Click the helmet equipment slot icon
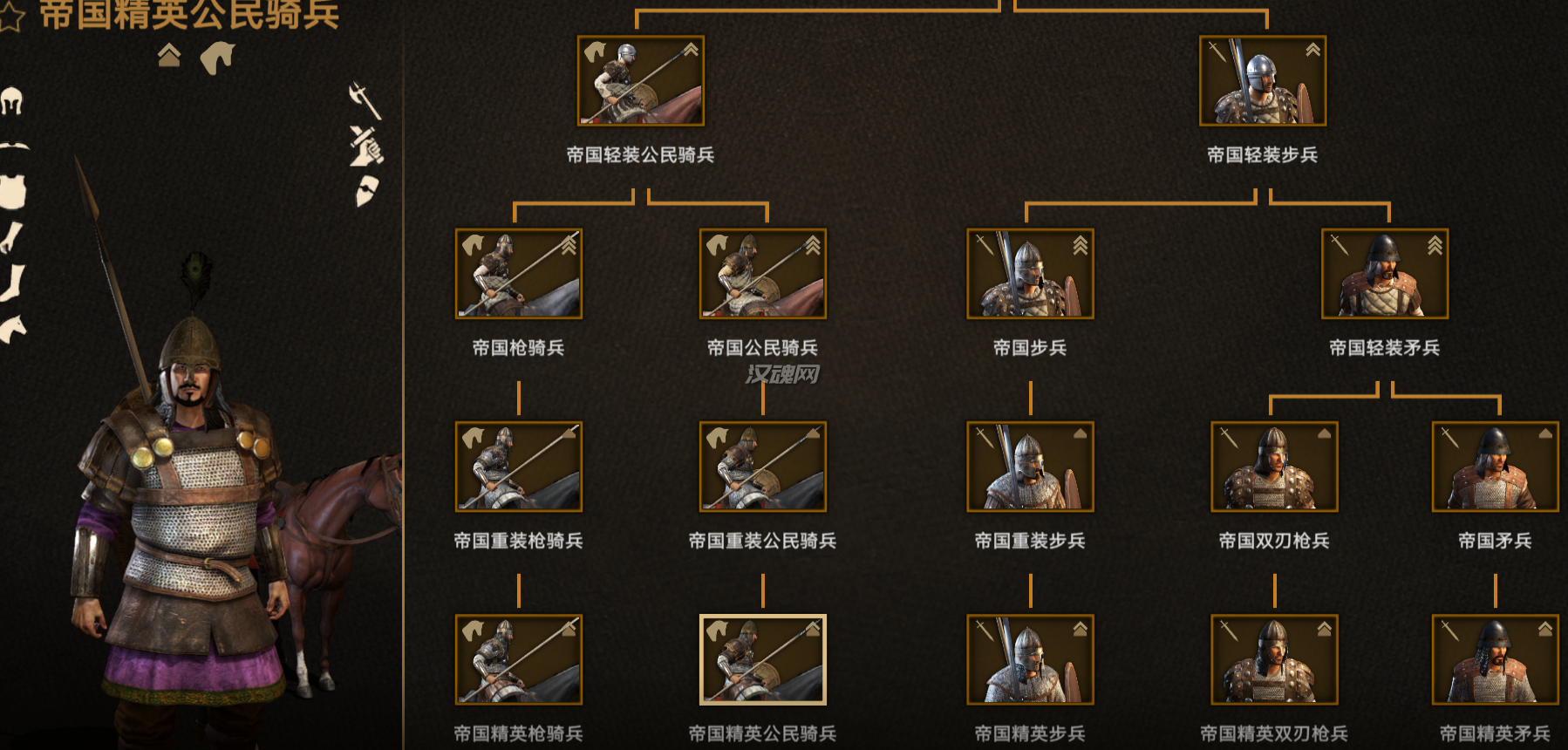Viewport: 1568px width, 750px height. click(x=11, y=101)
